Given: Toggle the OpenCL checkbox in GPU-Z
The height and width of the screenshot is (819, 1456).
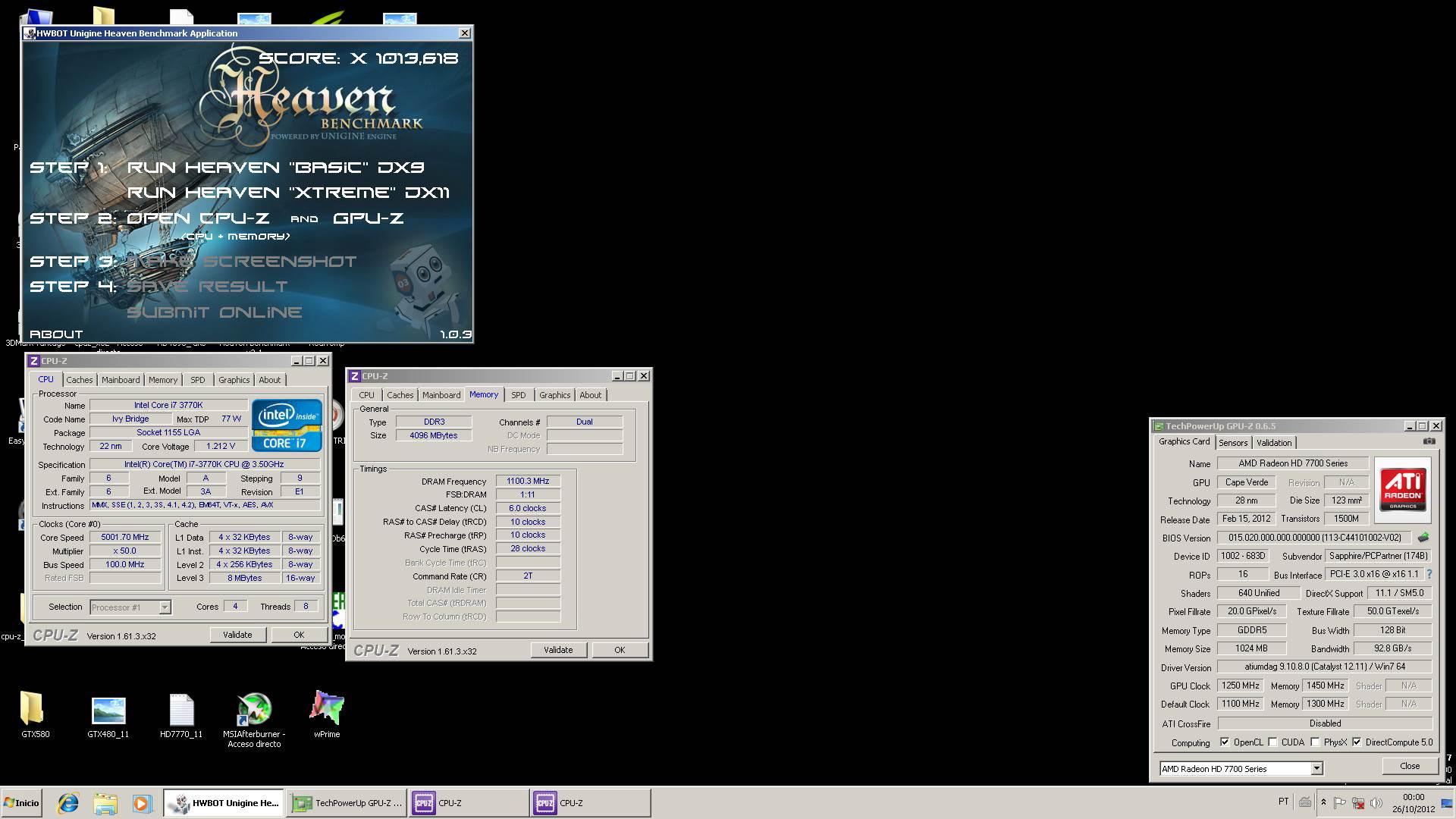Looking at the screenshot, I should (x=1225, y=742).
